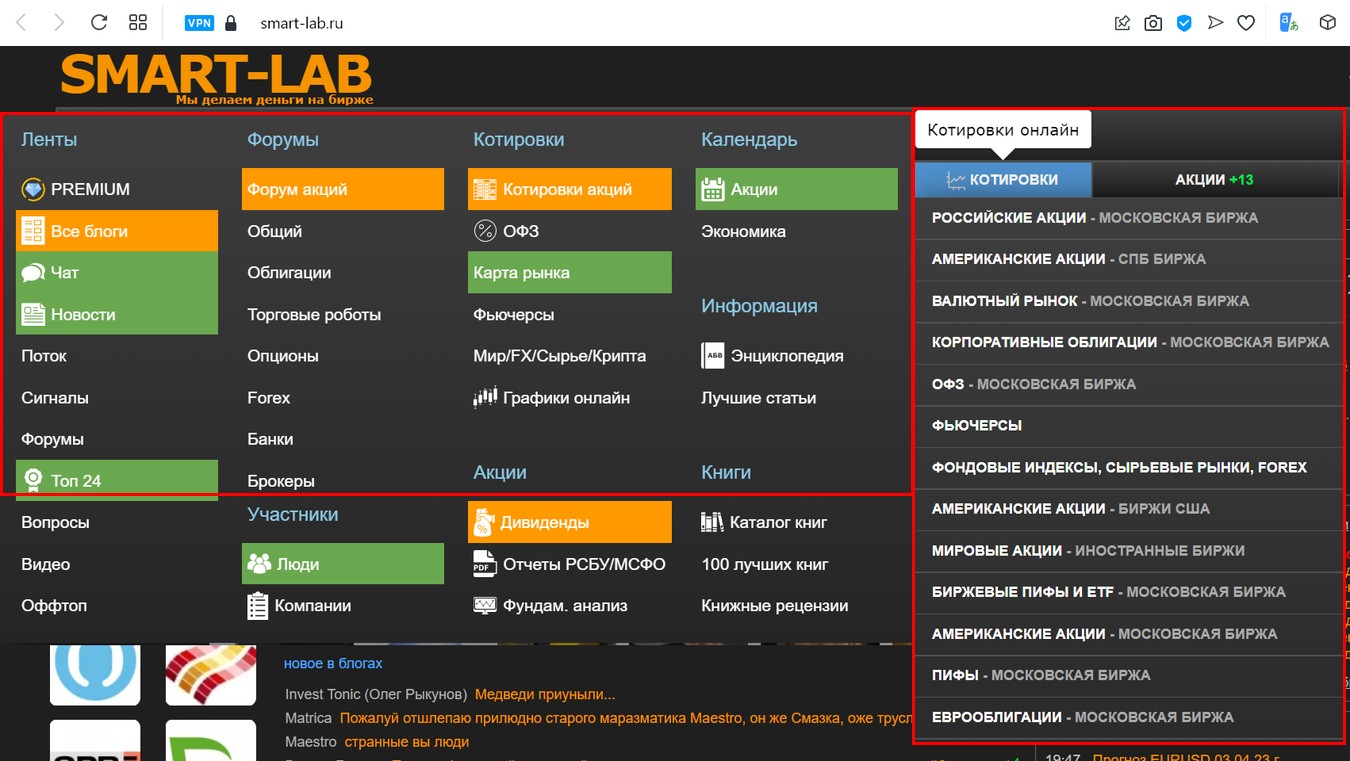Viewport: 1350px width, 761px height.
Task: Open blog post Медведи приуныли...
Action: tap(545, 694)
